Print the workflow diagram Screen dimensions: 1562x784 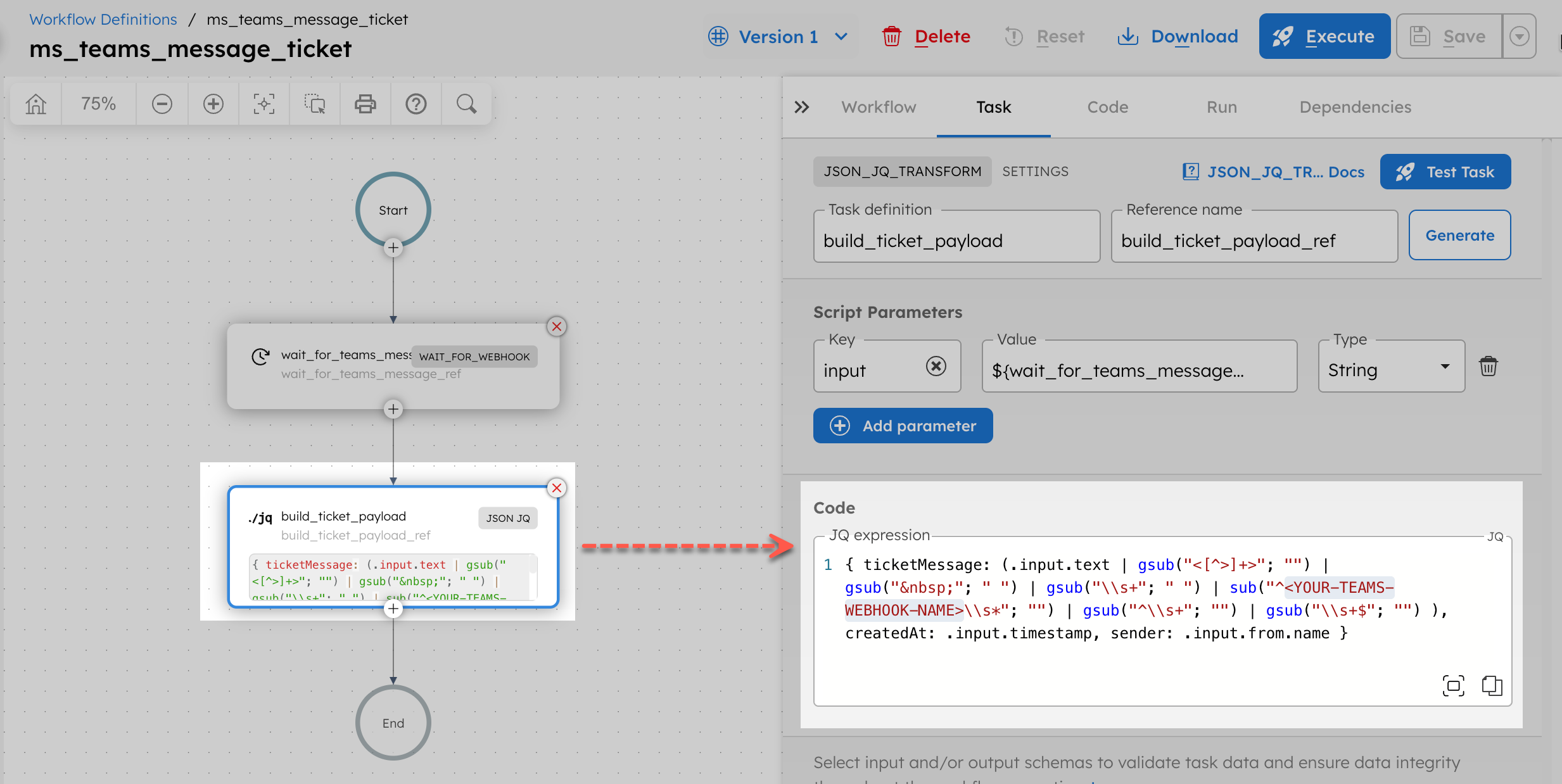pyautogui.click(x=365, y=103)
